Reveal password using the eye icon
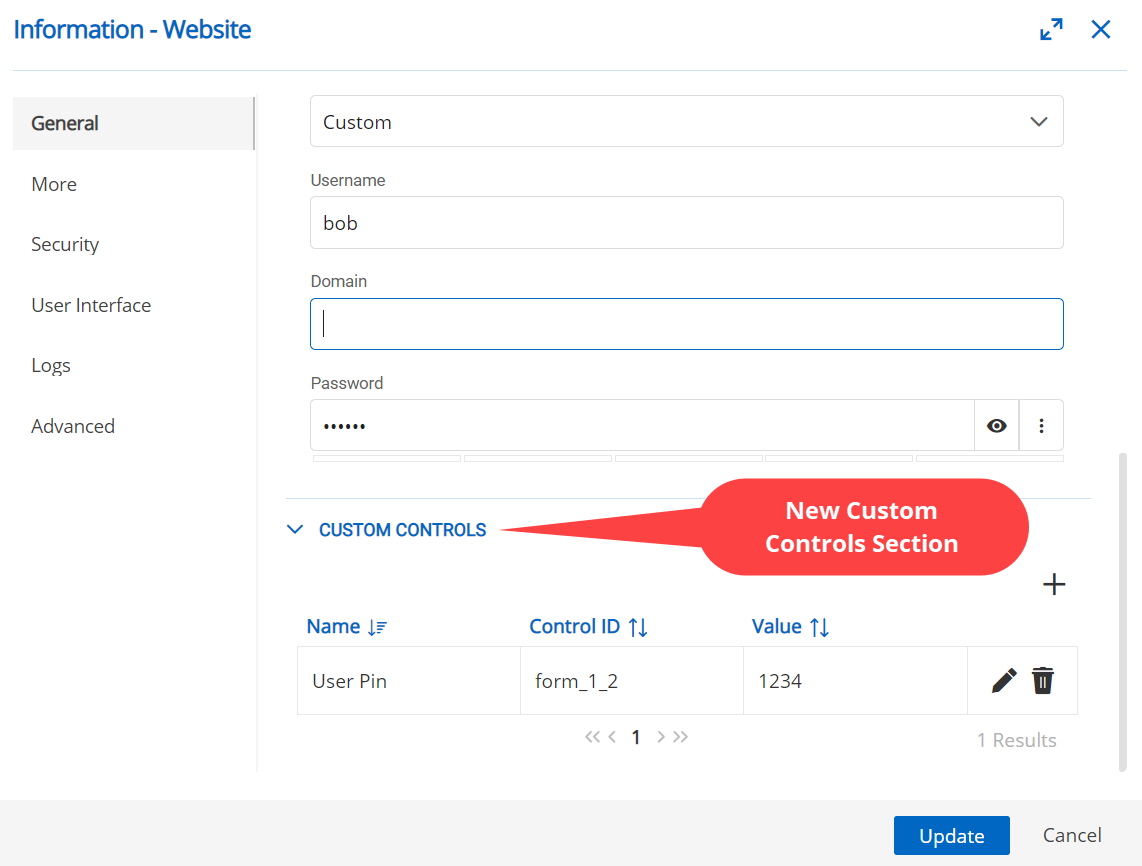The image size is (1142, 866). (x=996, y=426)
